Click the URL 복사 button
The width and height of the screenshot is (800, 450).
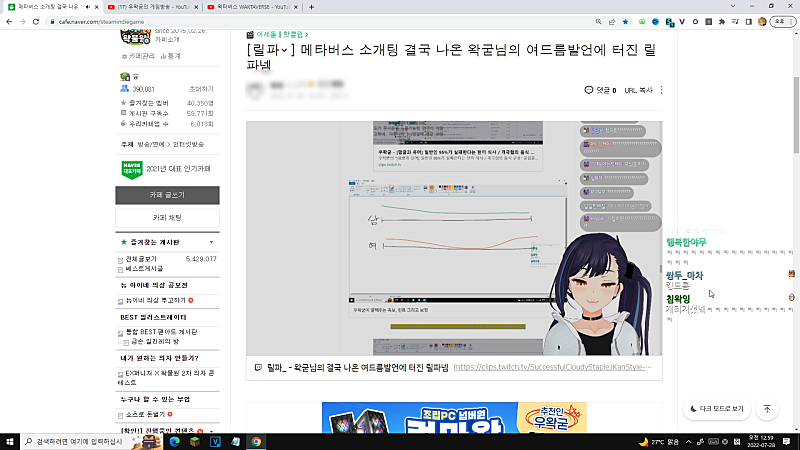(638, 90)
